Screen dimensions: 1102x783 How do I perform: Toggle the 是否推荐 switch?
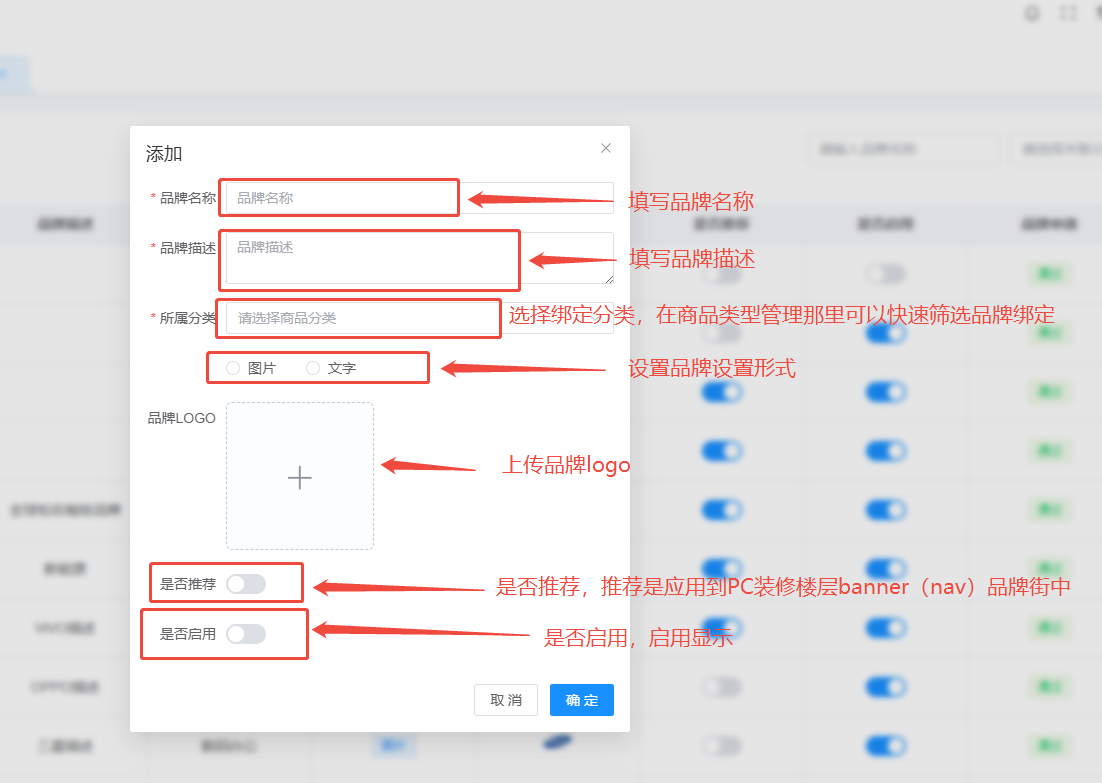click(246, 584)
